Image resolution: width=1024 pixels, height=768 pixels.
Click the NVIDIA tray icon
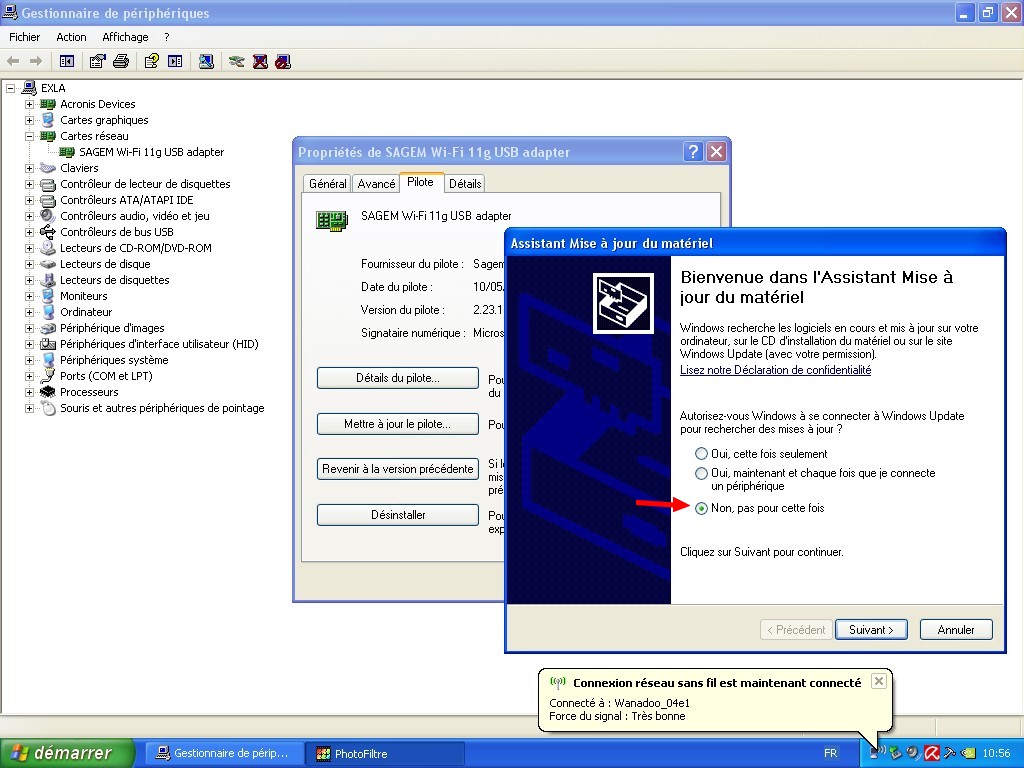(968, 753)
